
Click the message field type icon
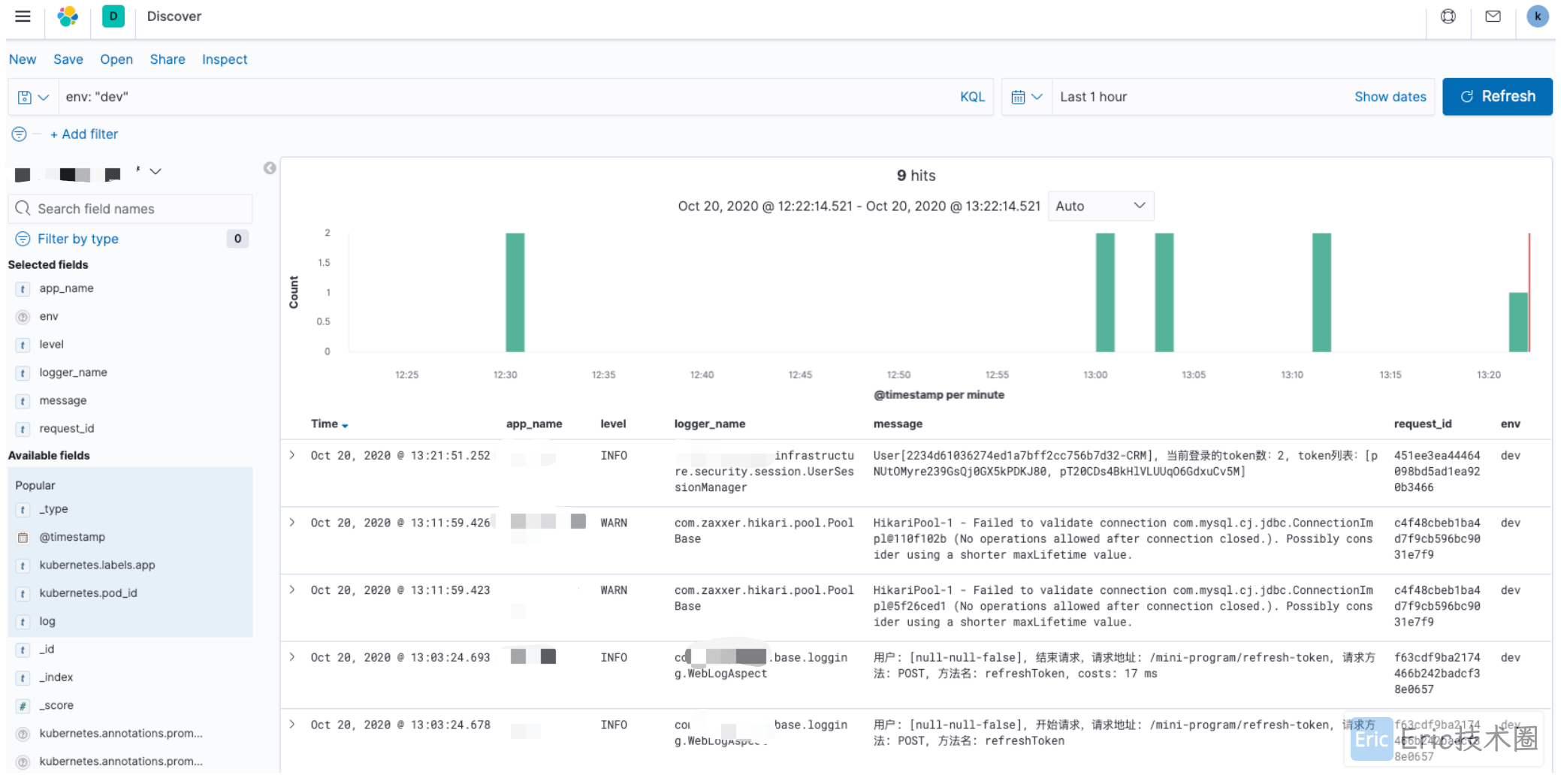pyautogui.click(x=23, y=401)
